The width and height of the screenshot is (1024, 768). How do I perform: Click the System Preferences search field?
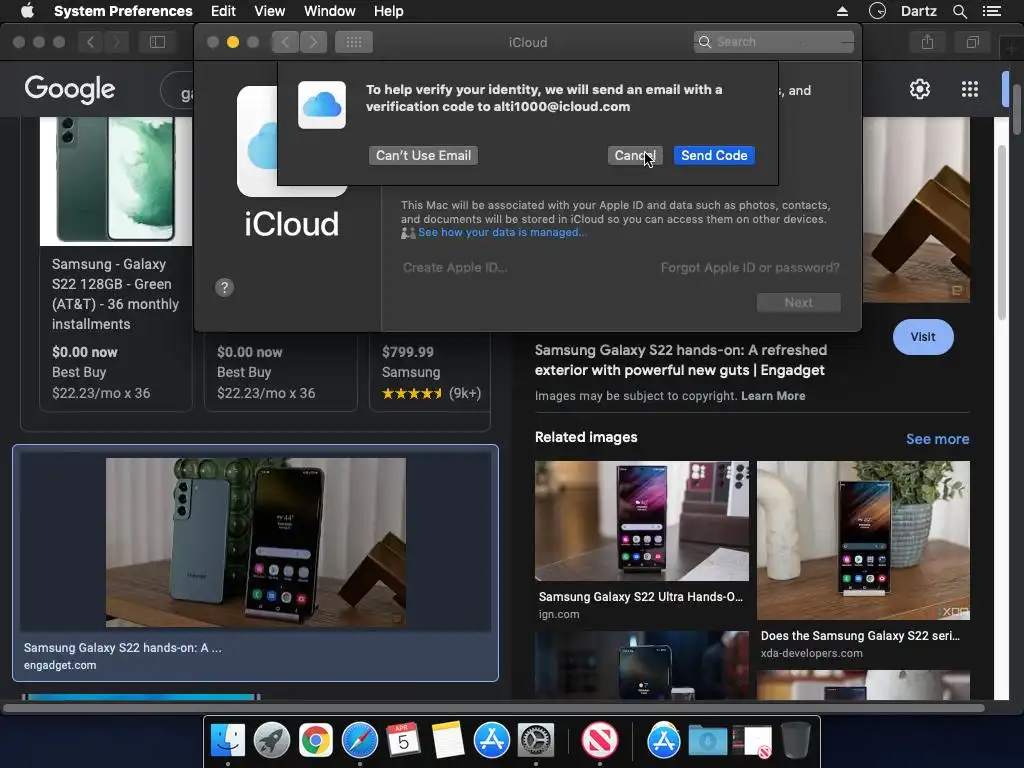774,42
